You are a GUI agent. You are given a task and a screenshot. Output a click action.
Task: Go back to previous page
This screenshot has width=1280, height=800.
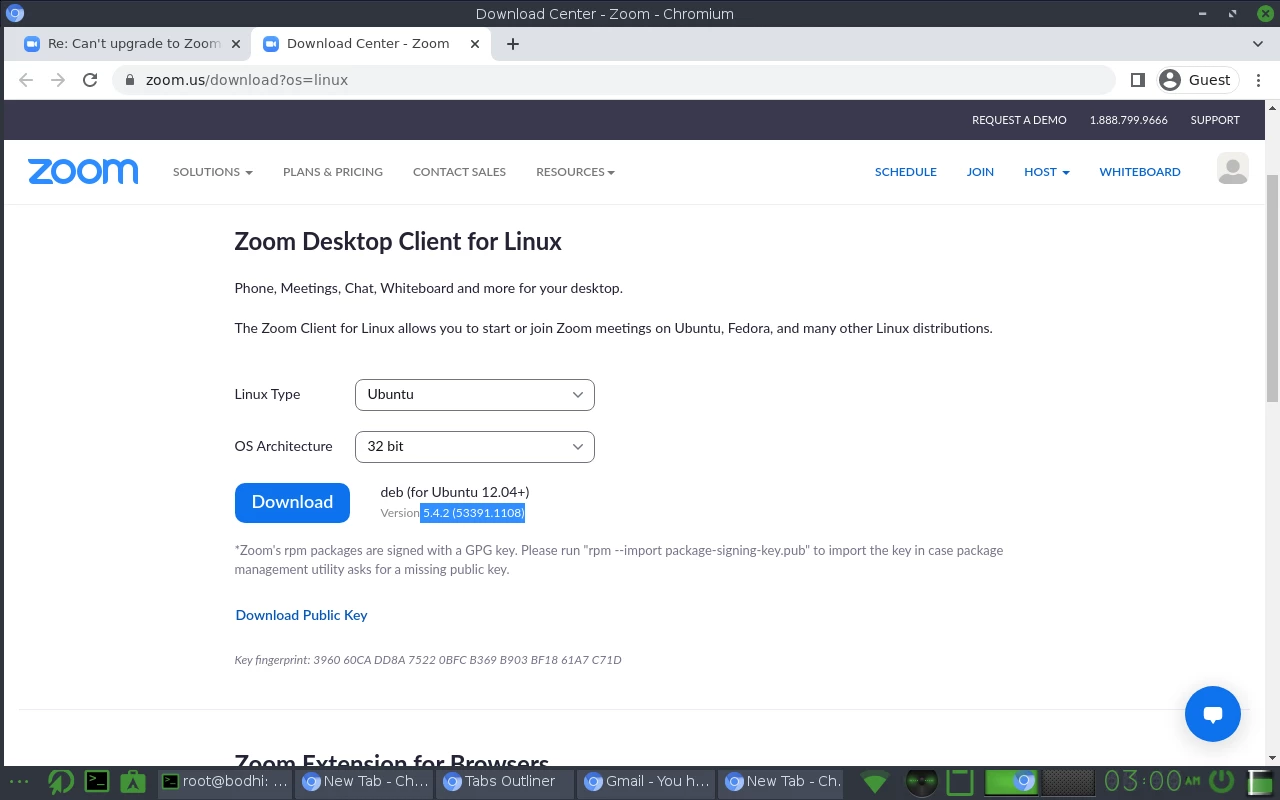point(26,80)
